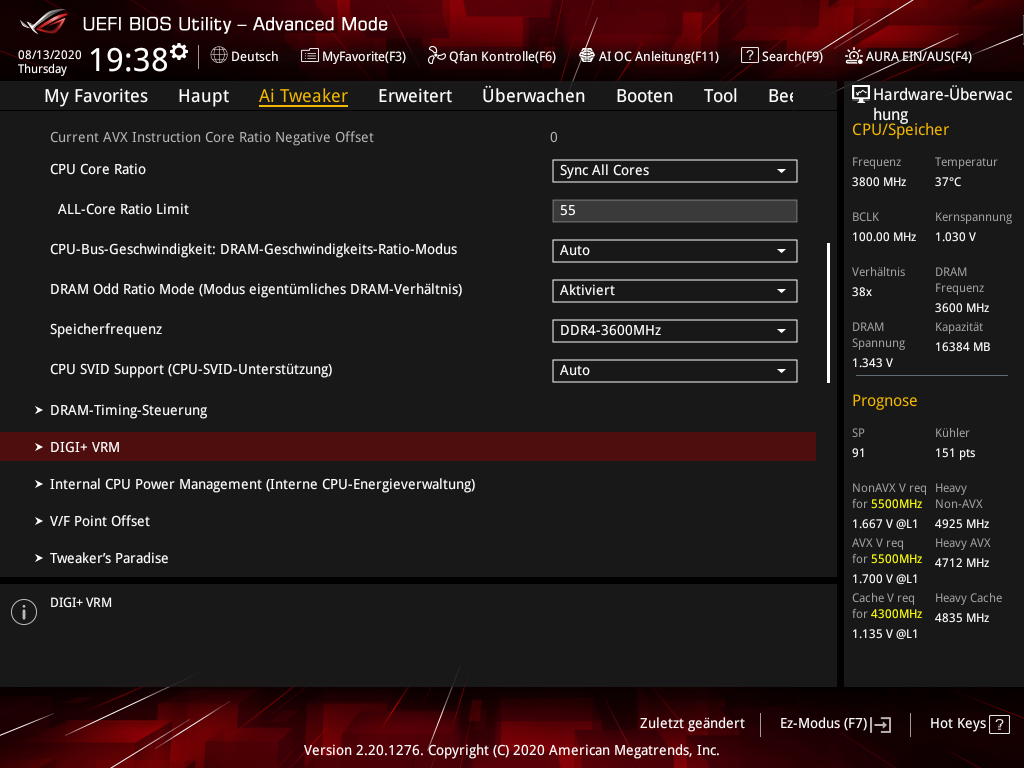Click the 1.135 V @L1 cache value
Screen dimensions: 1024x768
pyautogui.click(x=885, y=633)
